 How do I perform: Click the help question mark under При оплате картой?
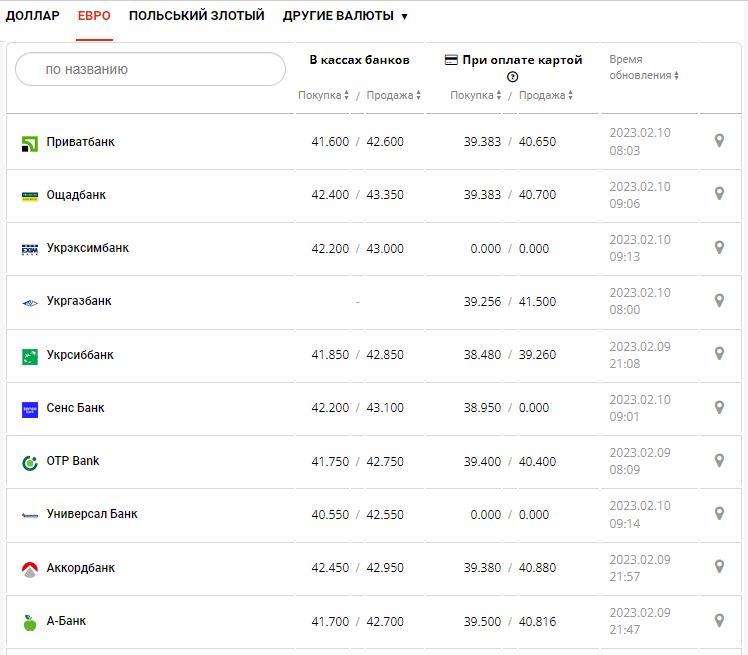pos(513,77)
